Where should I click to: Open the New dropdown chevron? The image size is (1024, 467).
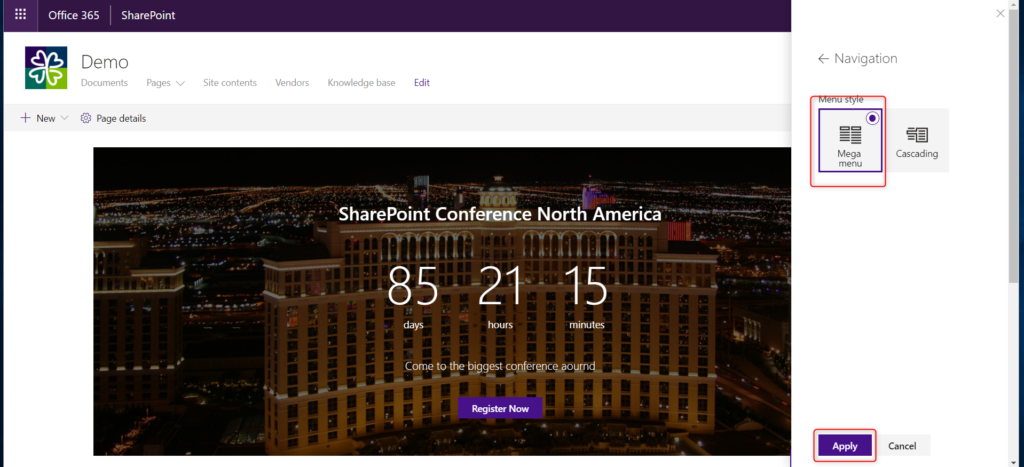tap(64, 118)
